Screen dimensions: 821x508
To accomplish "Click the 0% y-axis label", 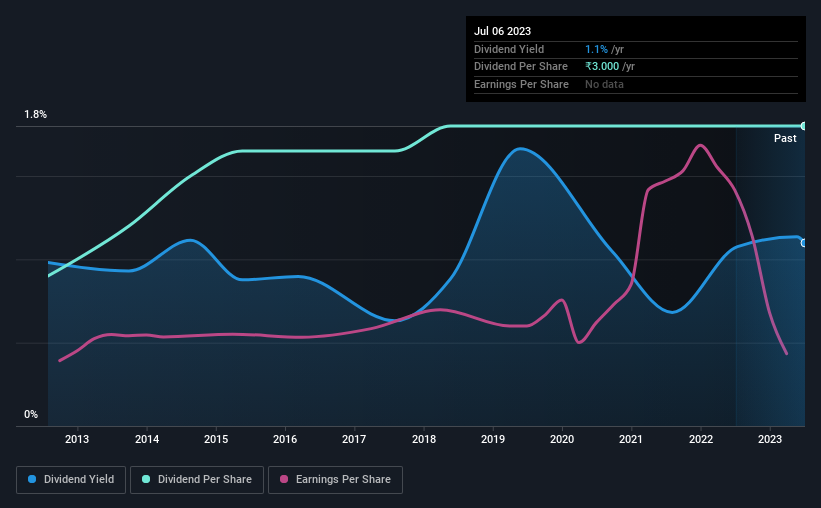I will pos(31,414).
